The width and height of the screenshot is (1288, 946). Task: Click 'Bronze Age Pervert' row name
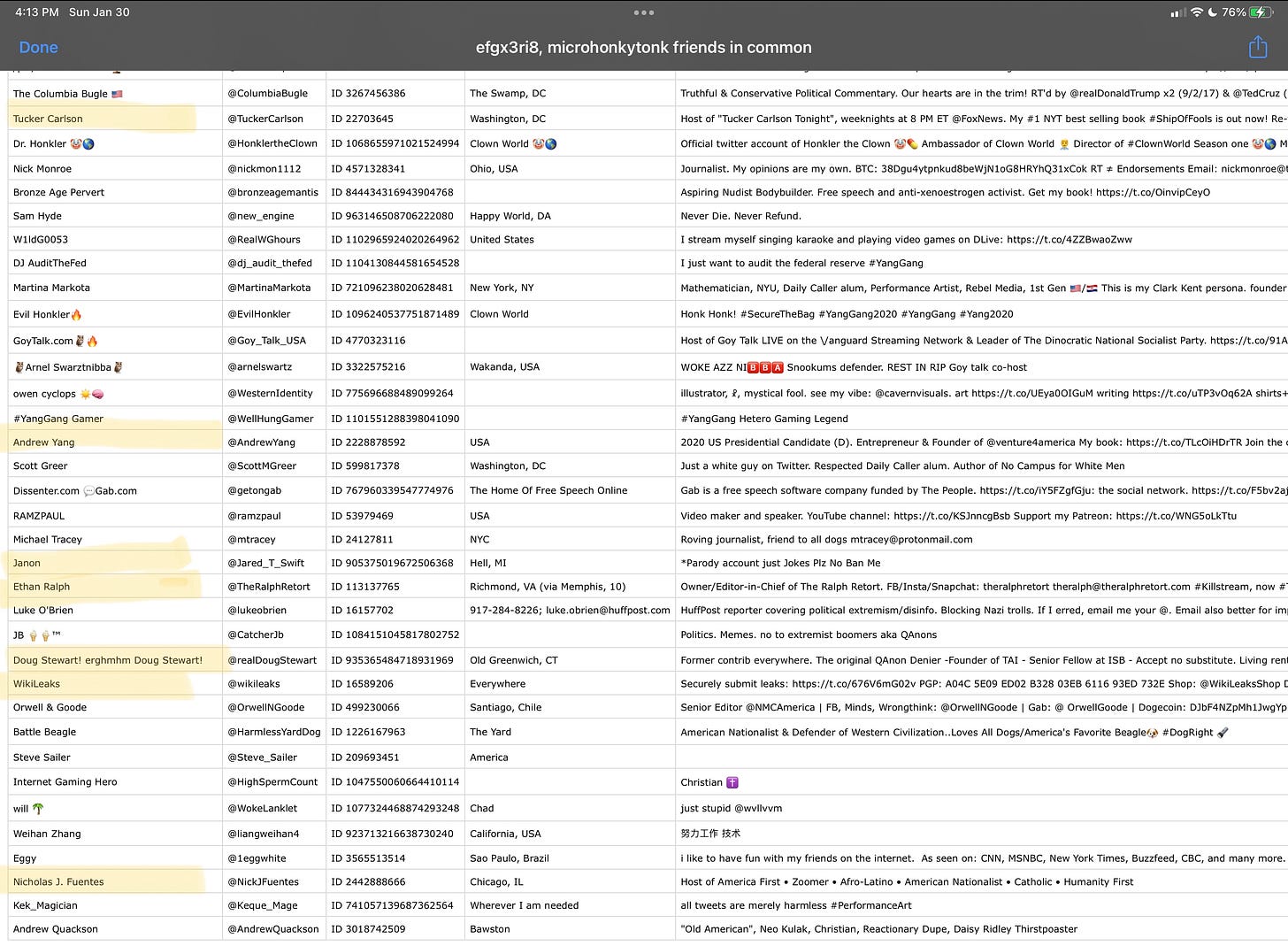(x=58, y=192)
